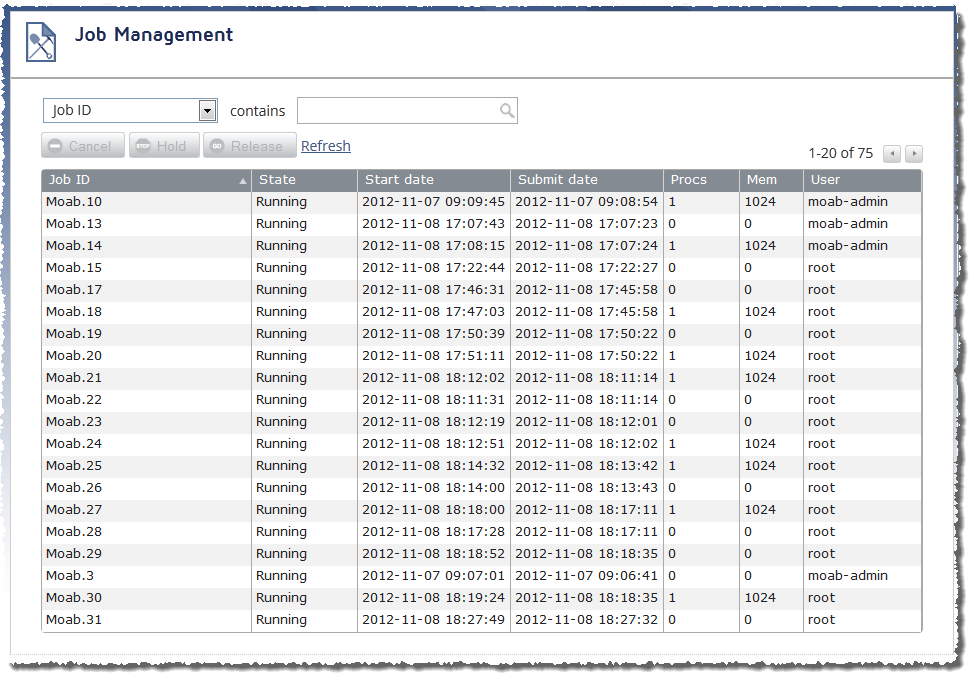This screenshot has height=684, width=976.
Task: Click root user in Moab.31 row
Action: pos(822,619)
